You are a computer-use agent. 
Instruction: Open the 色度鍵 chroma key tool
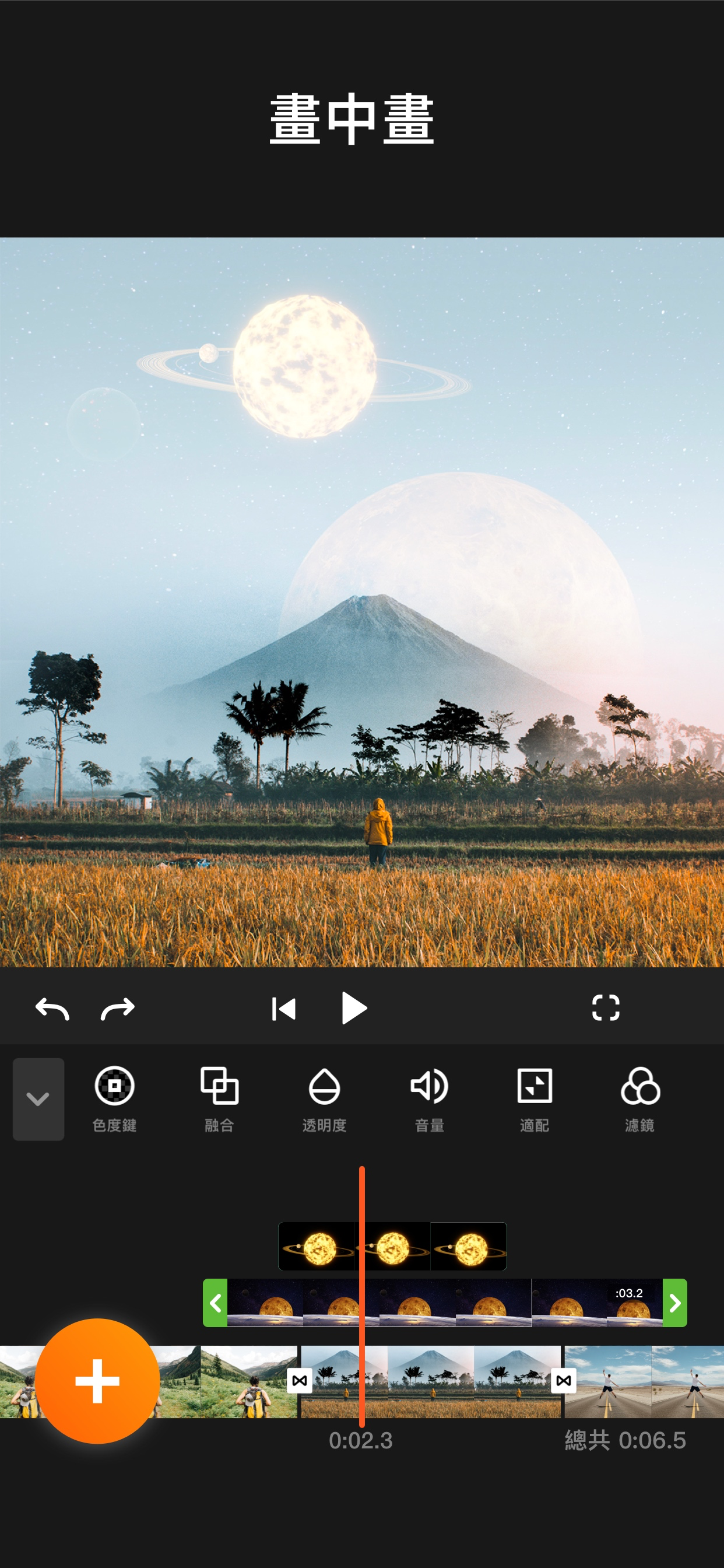[x=114, y=1100]
